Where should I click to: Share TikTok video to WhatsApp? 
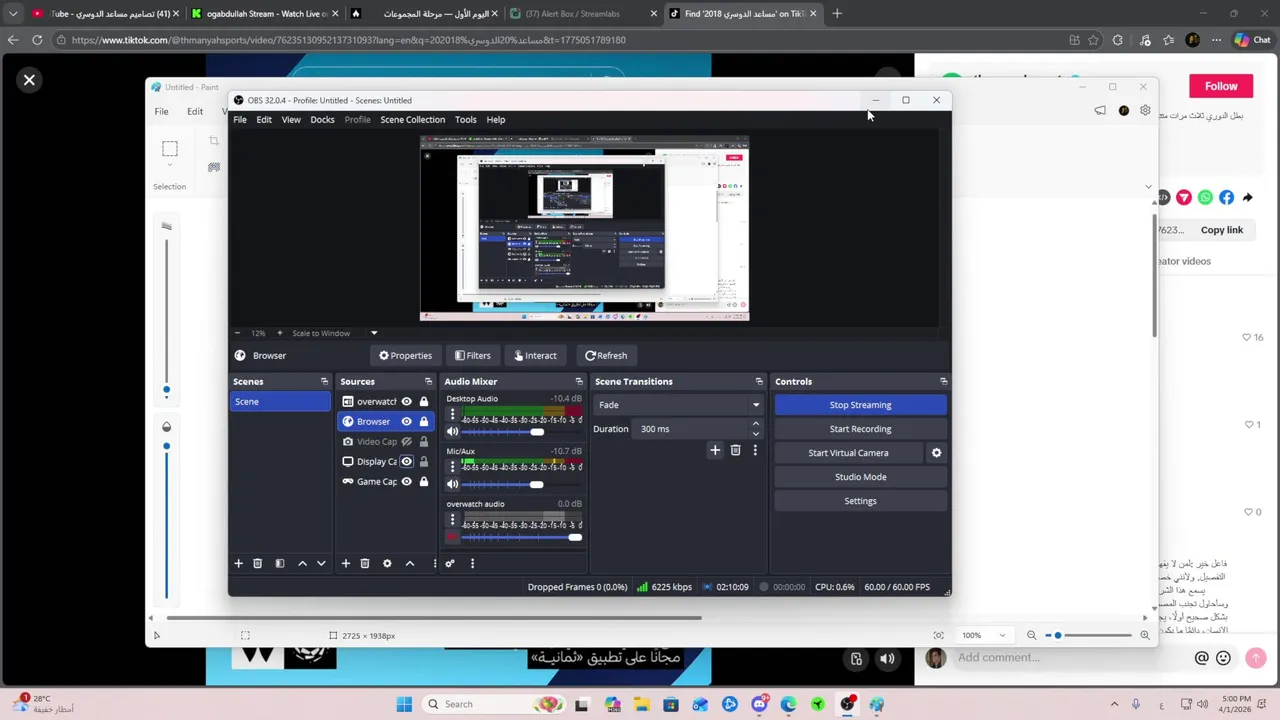[1205, 197]
